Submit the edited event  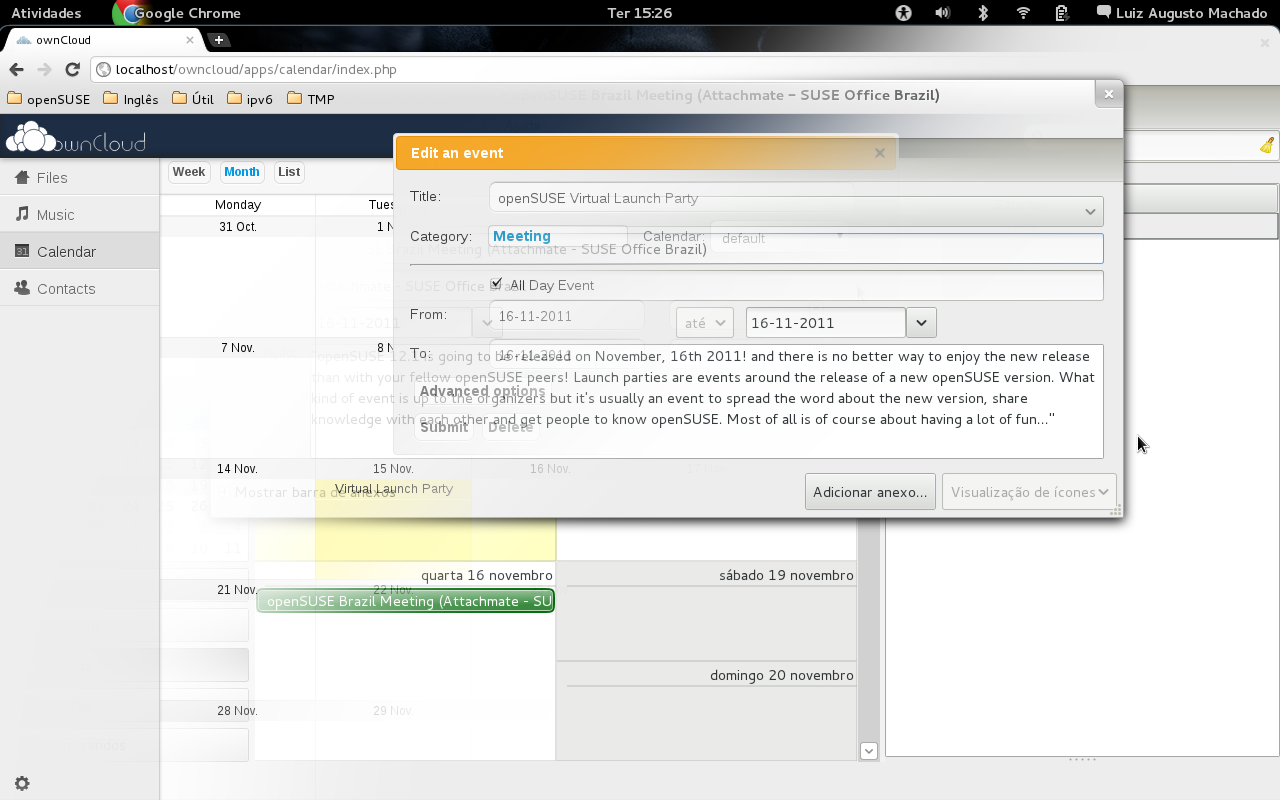(x=443, y=427)
